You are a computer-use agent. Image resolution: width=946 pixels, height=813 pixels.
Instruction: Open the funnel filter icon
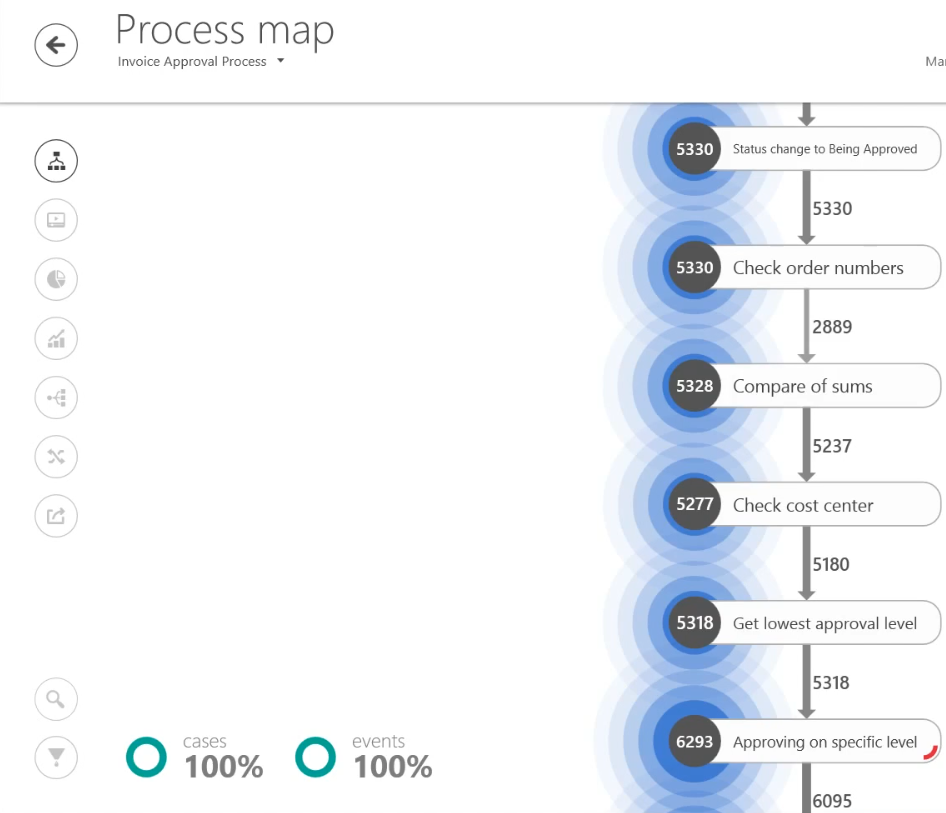(56, 758)
